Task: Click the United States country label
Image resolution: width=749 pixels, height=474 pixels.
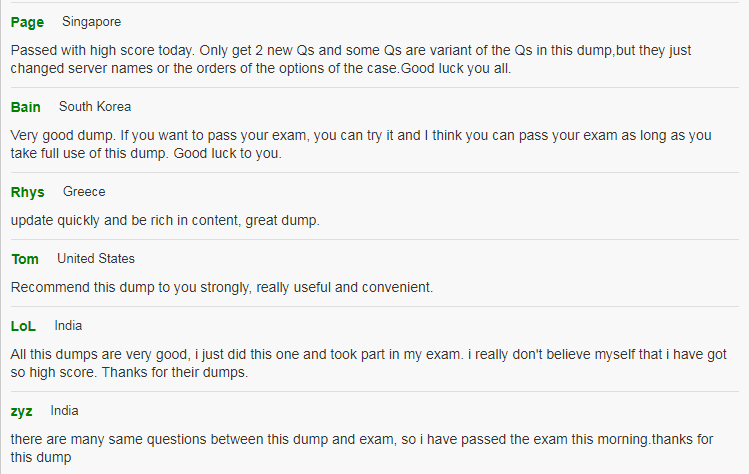Action: point(96,259)
